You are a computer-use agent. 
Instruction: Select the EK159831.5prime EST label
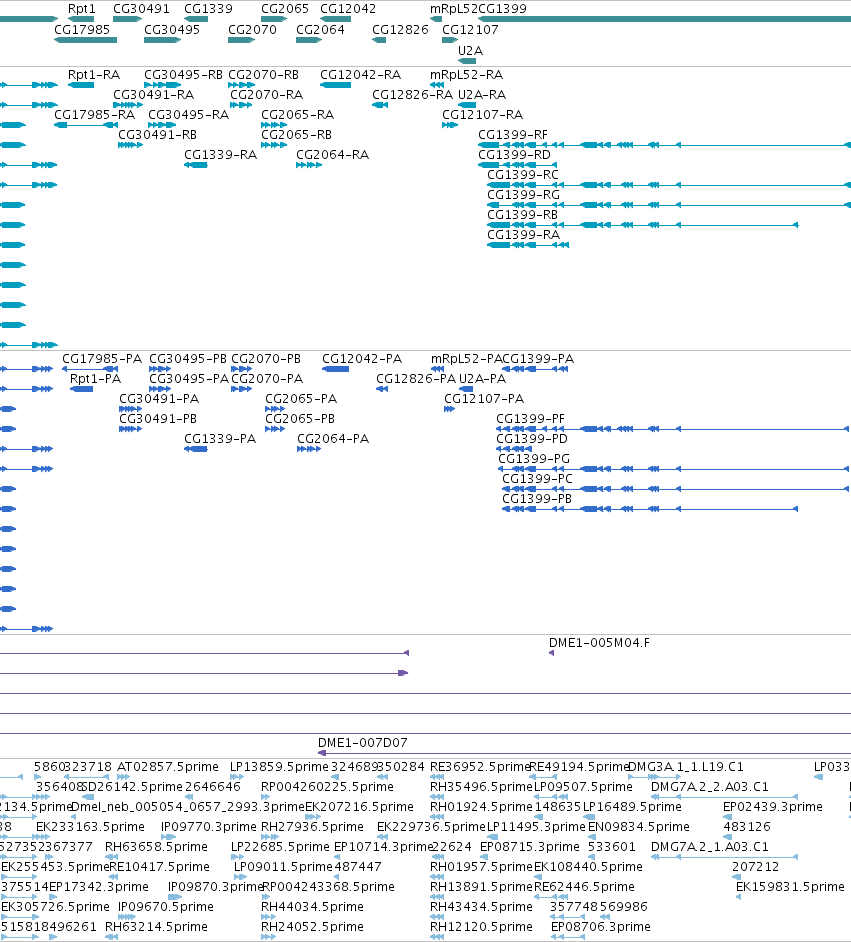[790, 886]
